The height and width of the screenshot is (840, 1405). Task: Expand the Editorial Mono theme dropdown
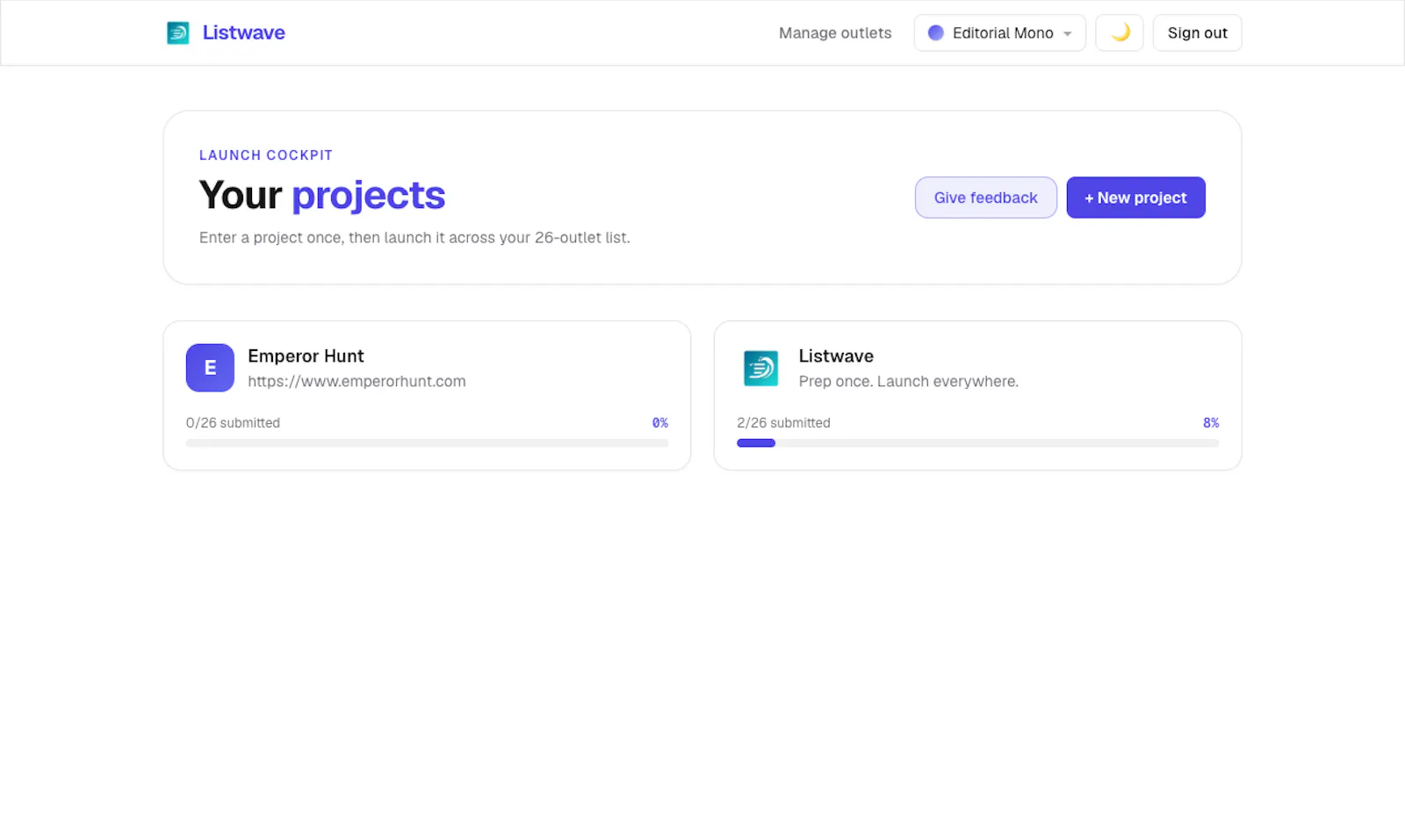(x=999, y=32)
